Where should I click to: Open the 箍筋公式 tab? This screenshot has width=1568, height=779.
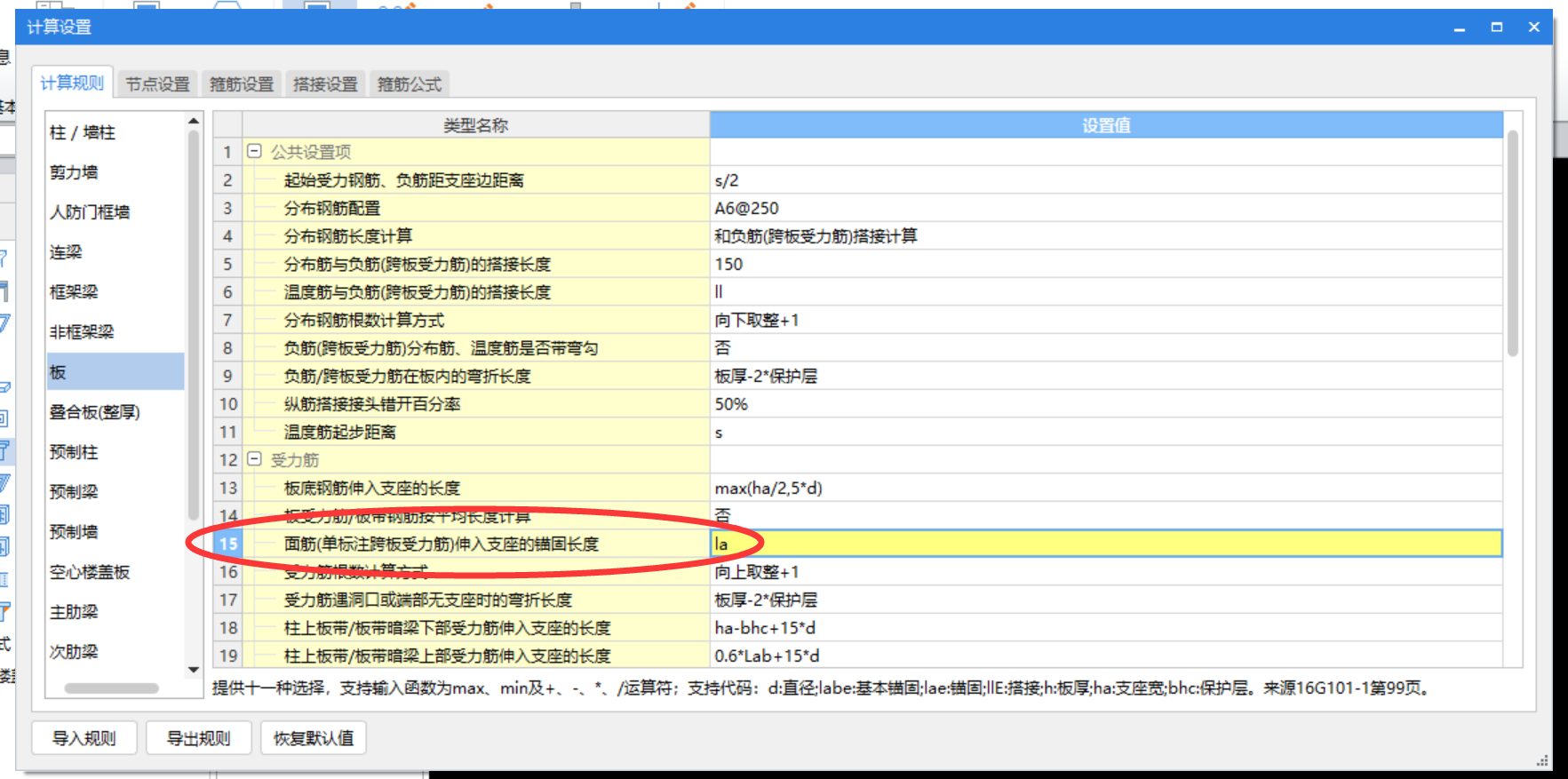pyautogui.click(x=410, y=84)
